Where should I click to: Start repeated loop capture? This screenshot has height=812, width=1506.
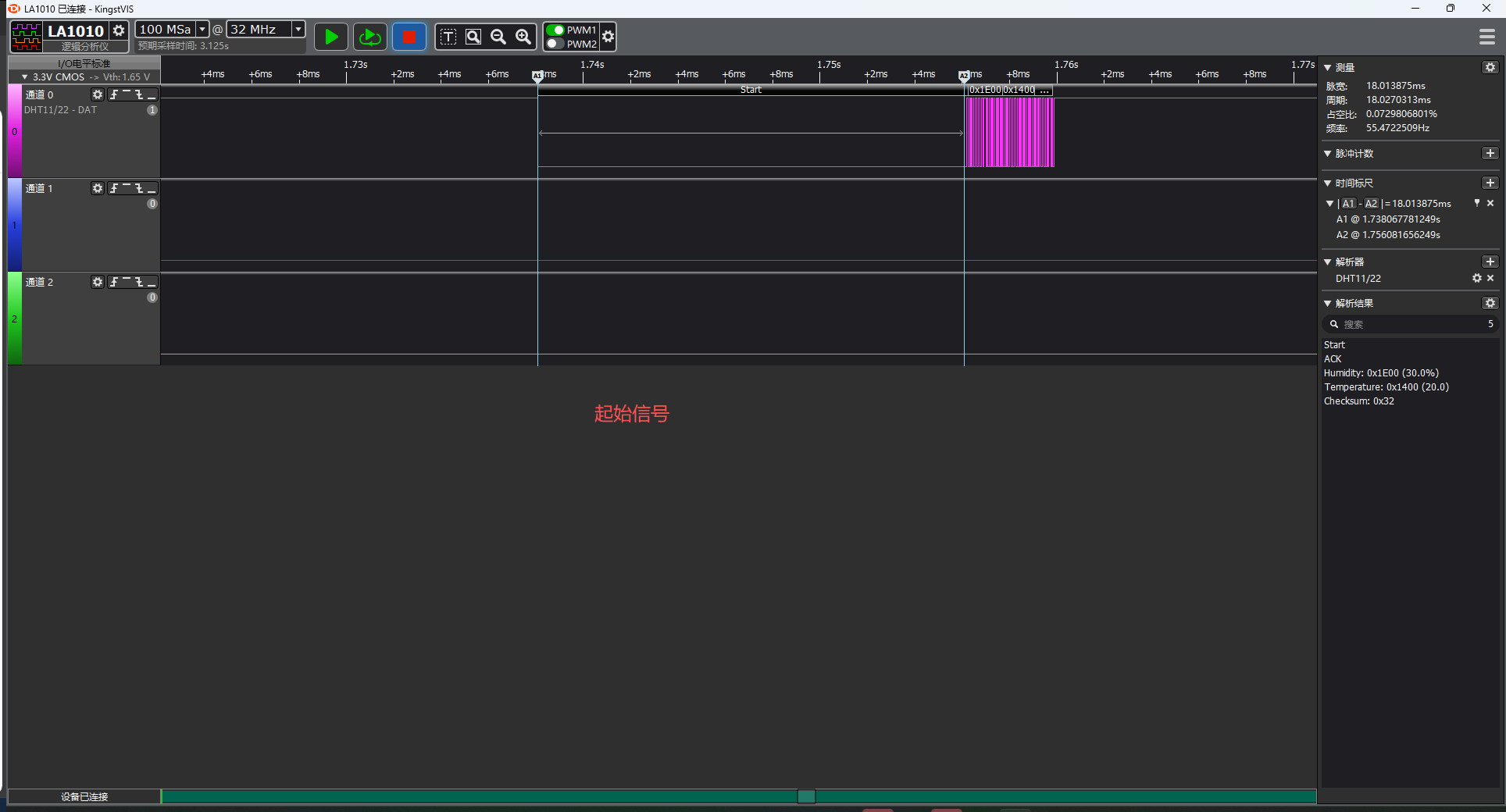(x=369, y=37)
